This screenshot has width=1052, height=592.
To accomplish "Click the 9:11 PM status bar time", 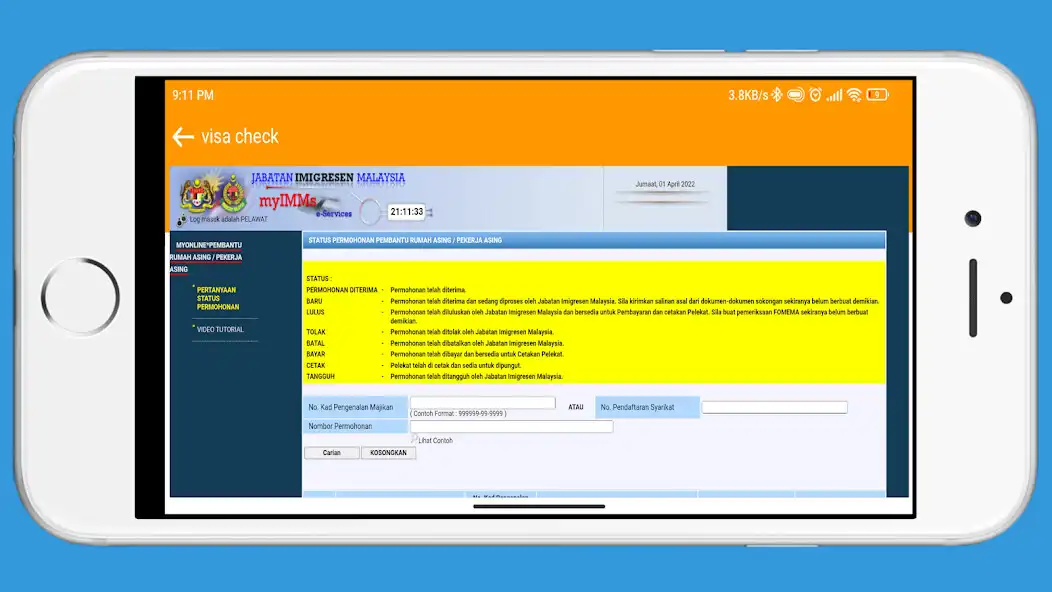I will (193, 95).
